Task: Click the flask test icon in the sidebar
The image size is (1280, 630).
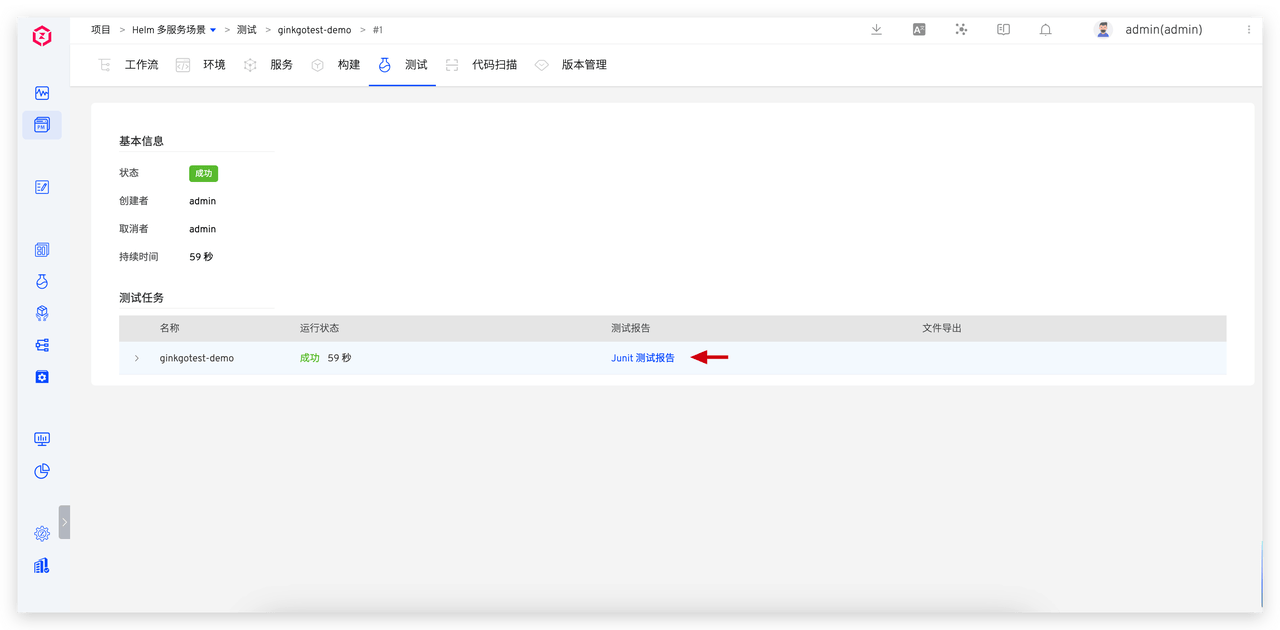Action: click(x=42, y=282)
